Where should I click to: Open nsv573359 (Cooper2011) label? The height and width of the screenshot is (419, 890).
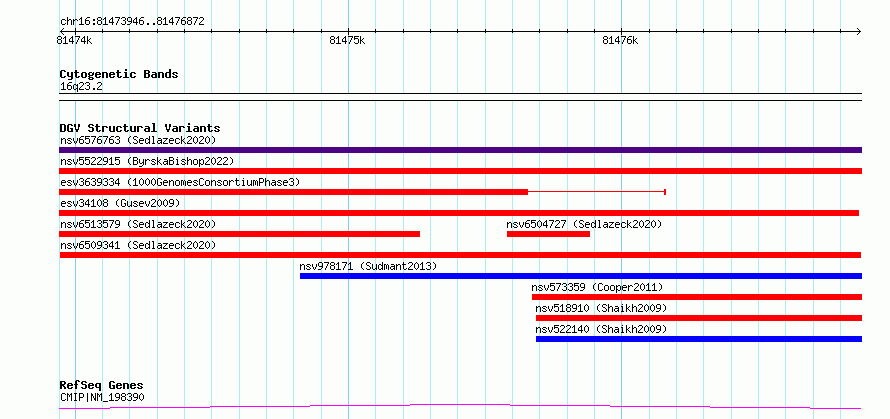597,287
